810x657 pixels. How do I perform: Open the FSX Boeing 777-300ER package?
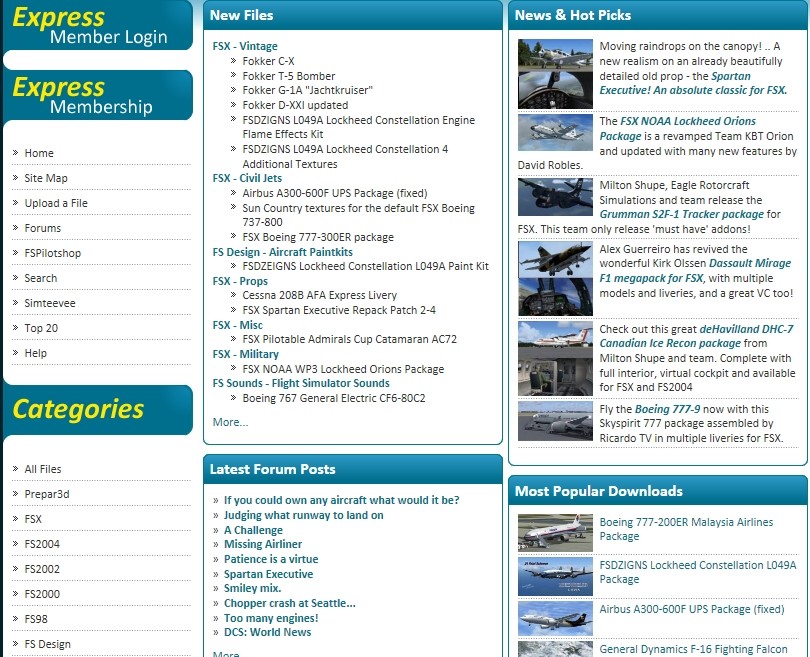(318, 237)
